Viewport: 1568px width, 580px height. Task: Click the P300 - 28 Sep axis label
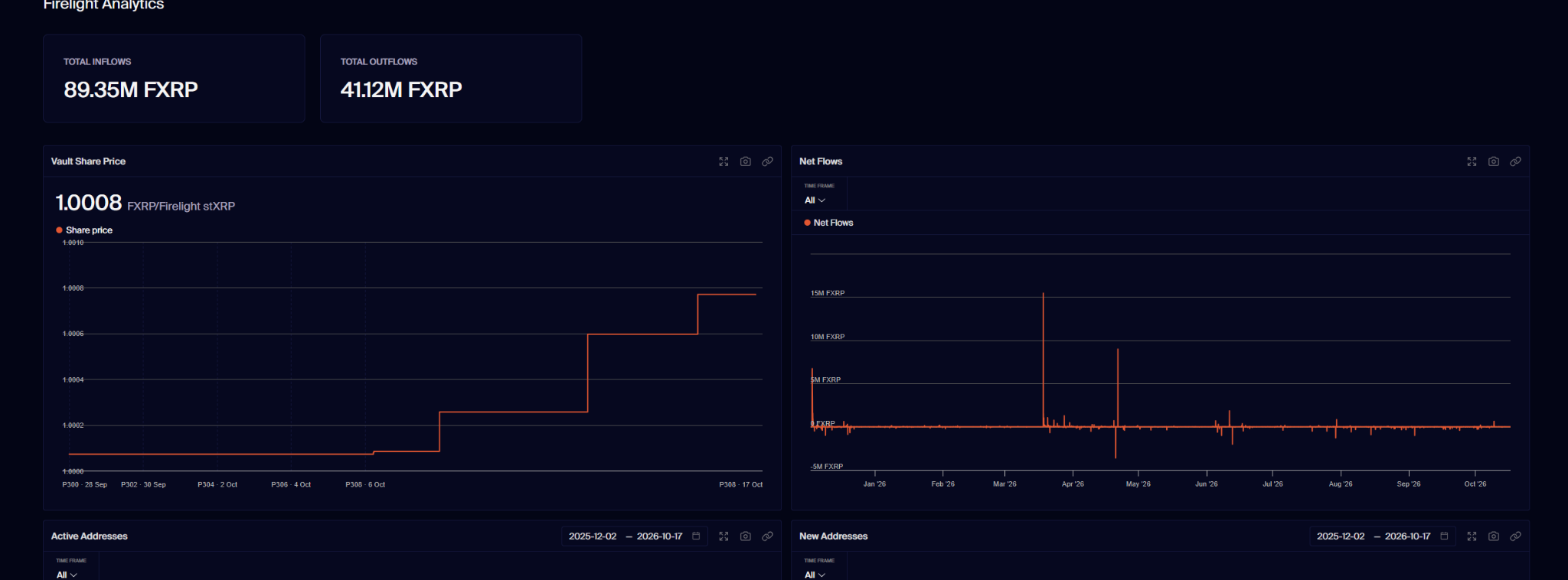click(84, 484)
